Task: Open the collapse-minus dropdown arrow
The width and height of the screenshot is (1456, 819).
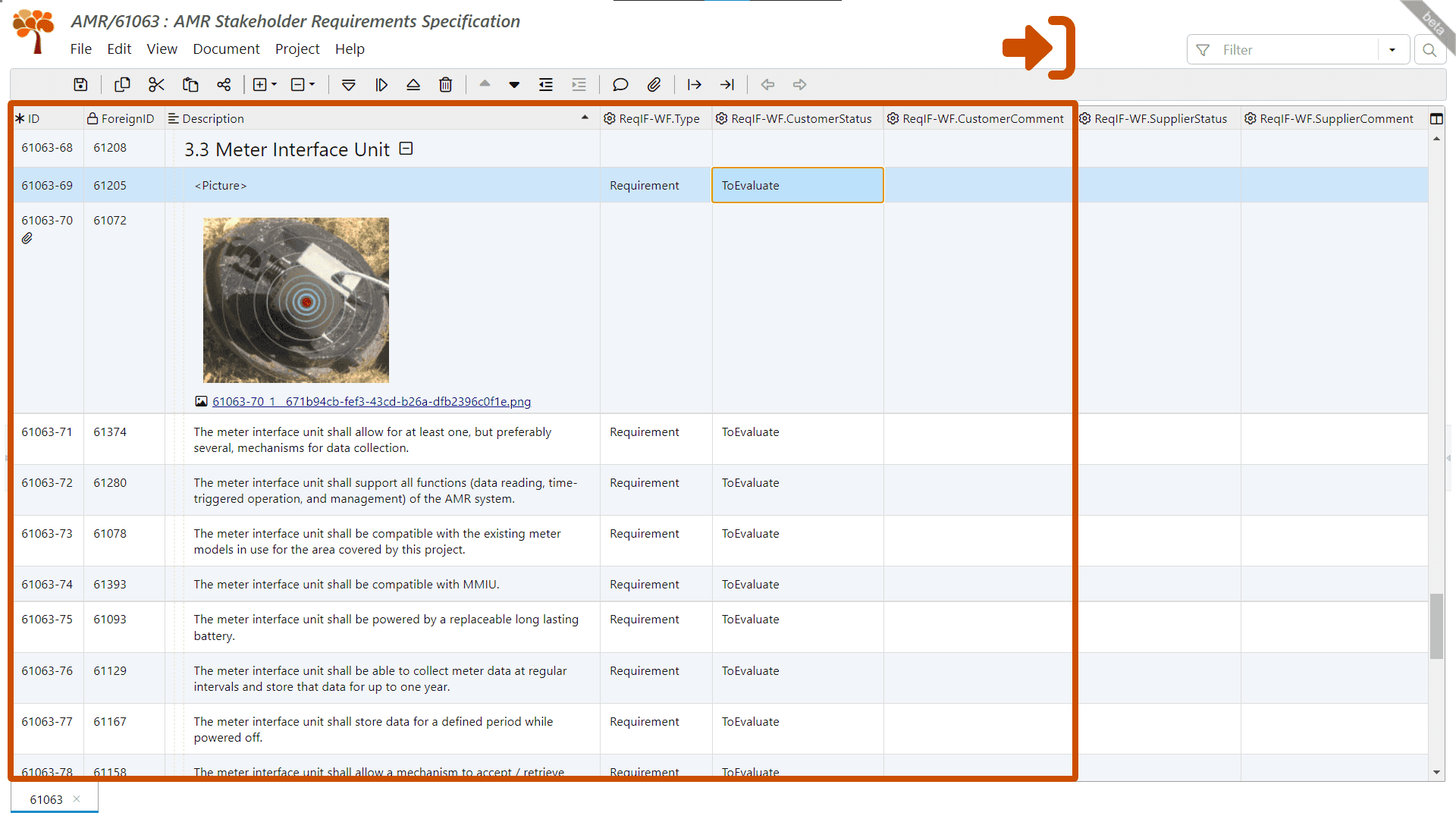Action: tap(312, 85)
